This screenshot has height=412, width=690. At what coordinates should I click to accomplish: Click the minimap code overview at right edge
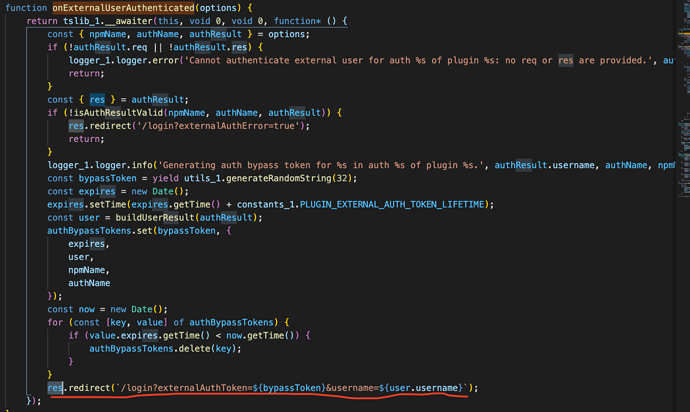pyautogui.click(x=683, y=101)
